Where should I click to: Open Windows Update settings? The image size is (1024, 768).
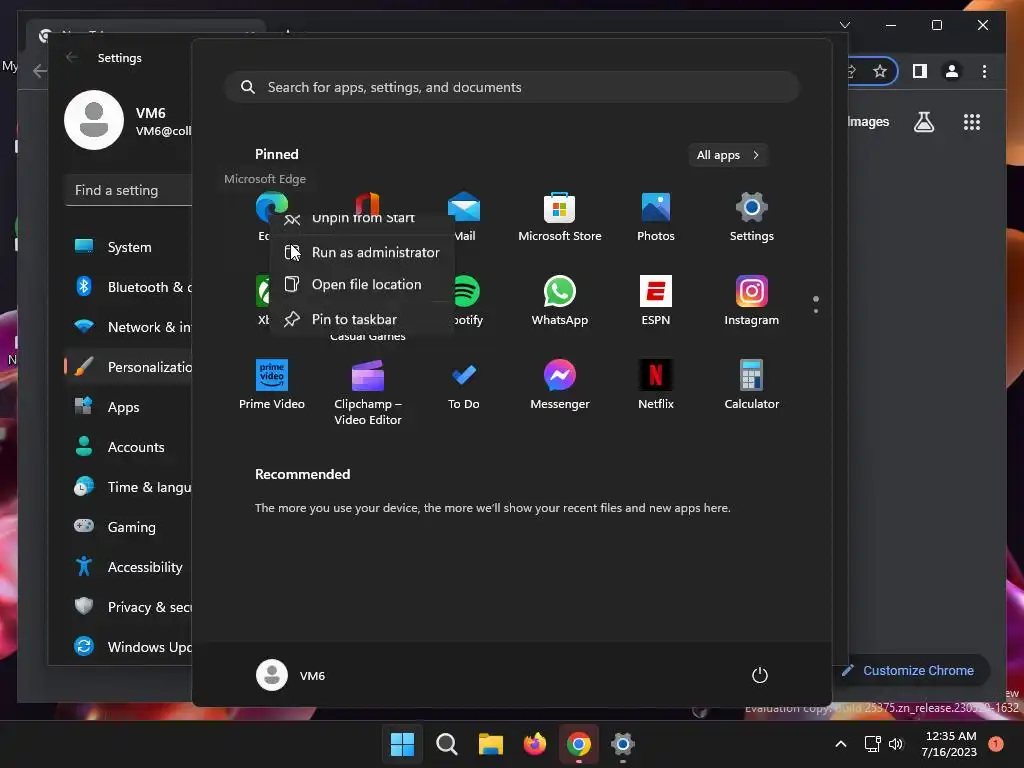click(129, 647)
